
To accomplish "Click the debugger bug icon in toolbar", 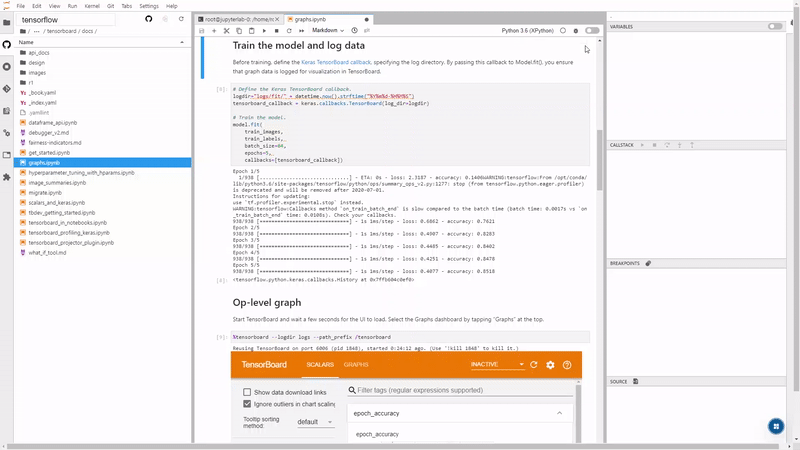I will pyautogui.click(x=576, y=31).
